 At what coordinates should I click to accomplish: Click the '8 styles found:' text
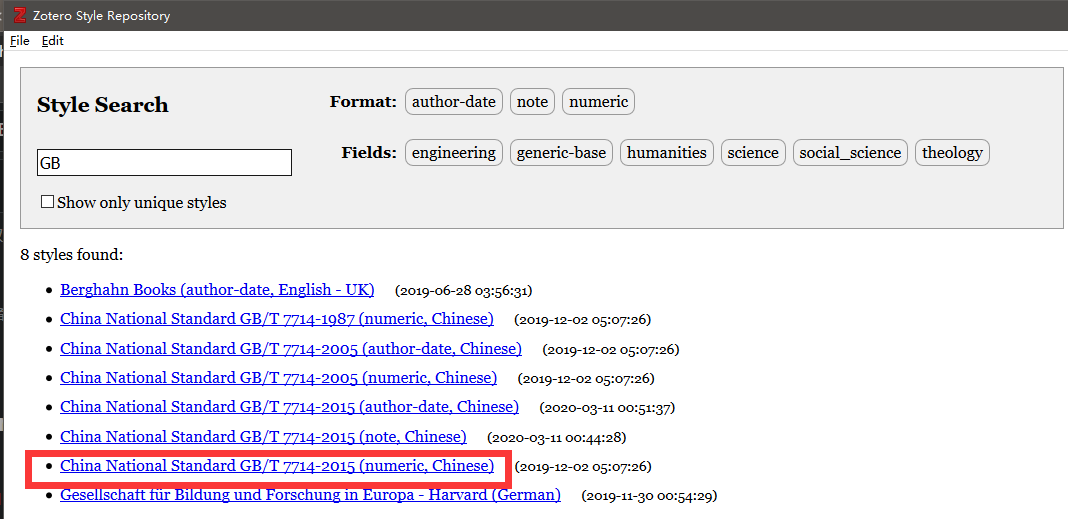(72, 255)
